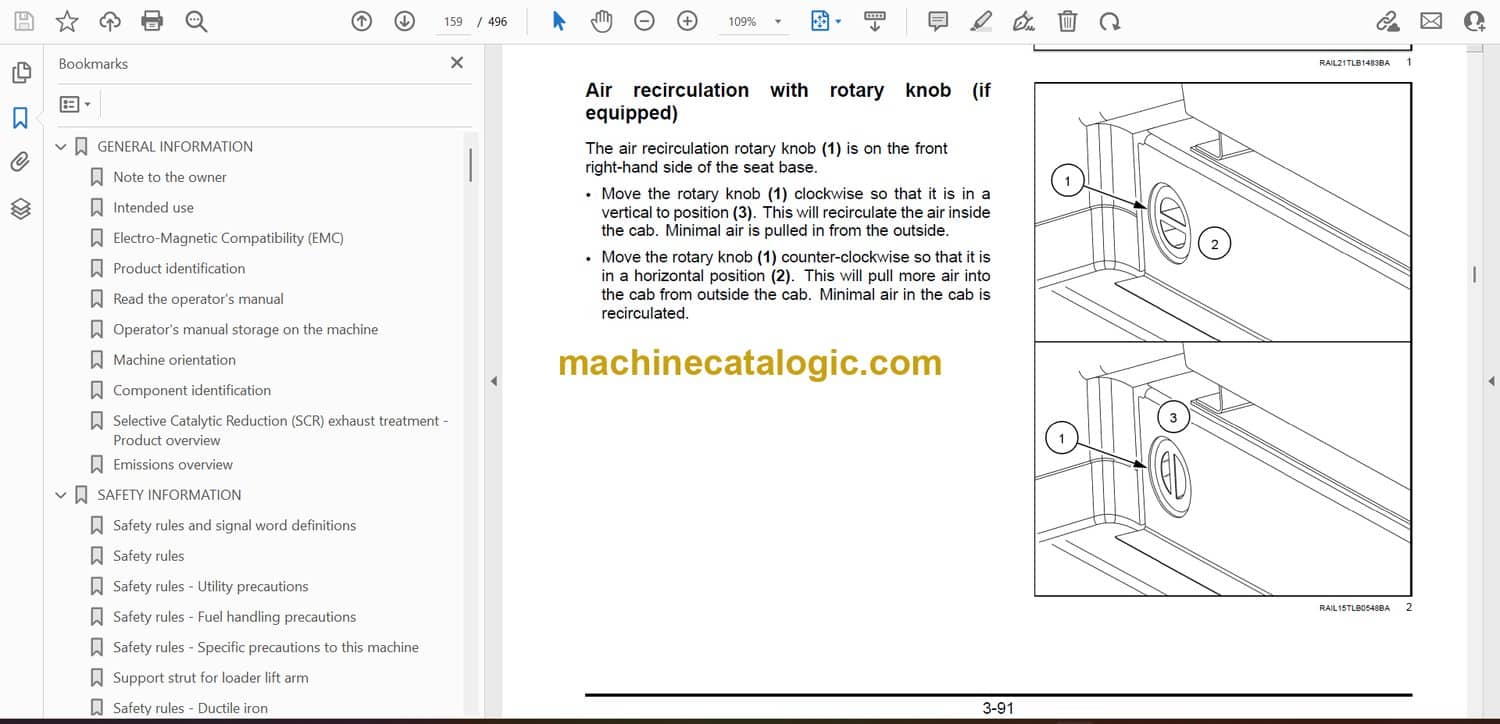Click the document vertical scrollbar thumb
Screen dimensions: 1500x724
coord(1474,274)
